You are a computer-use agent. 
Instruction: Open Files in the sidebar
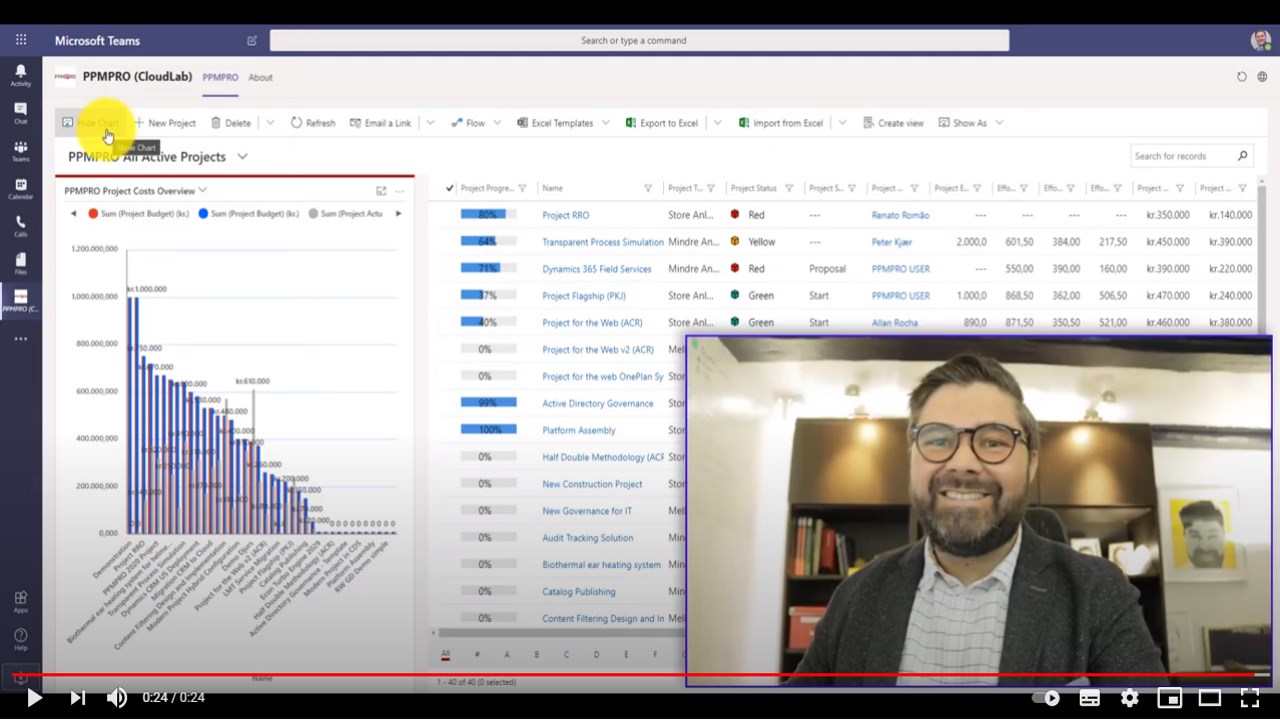click(x=21, y=264)
